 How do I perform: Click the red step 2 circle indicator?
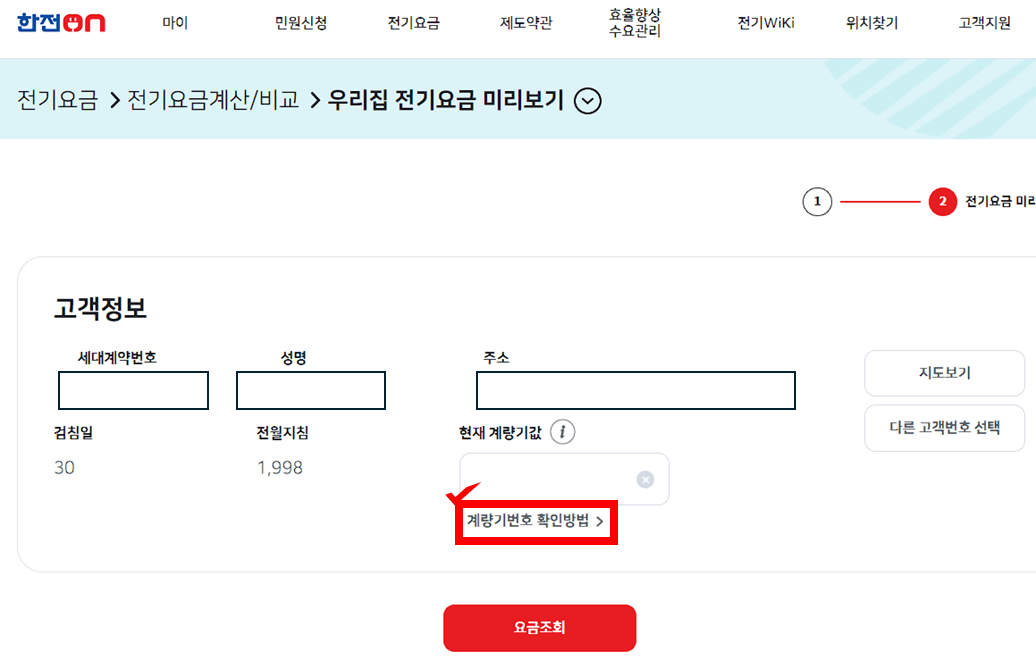tap(942, 202)
